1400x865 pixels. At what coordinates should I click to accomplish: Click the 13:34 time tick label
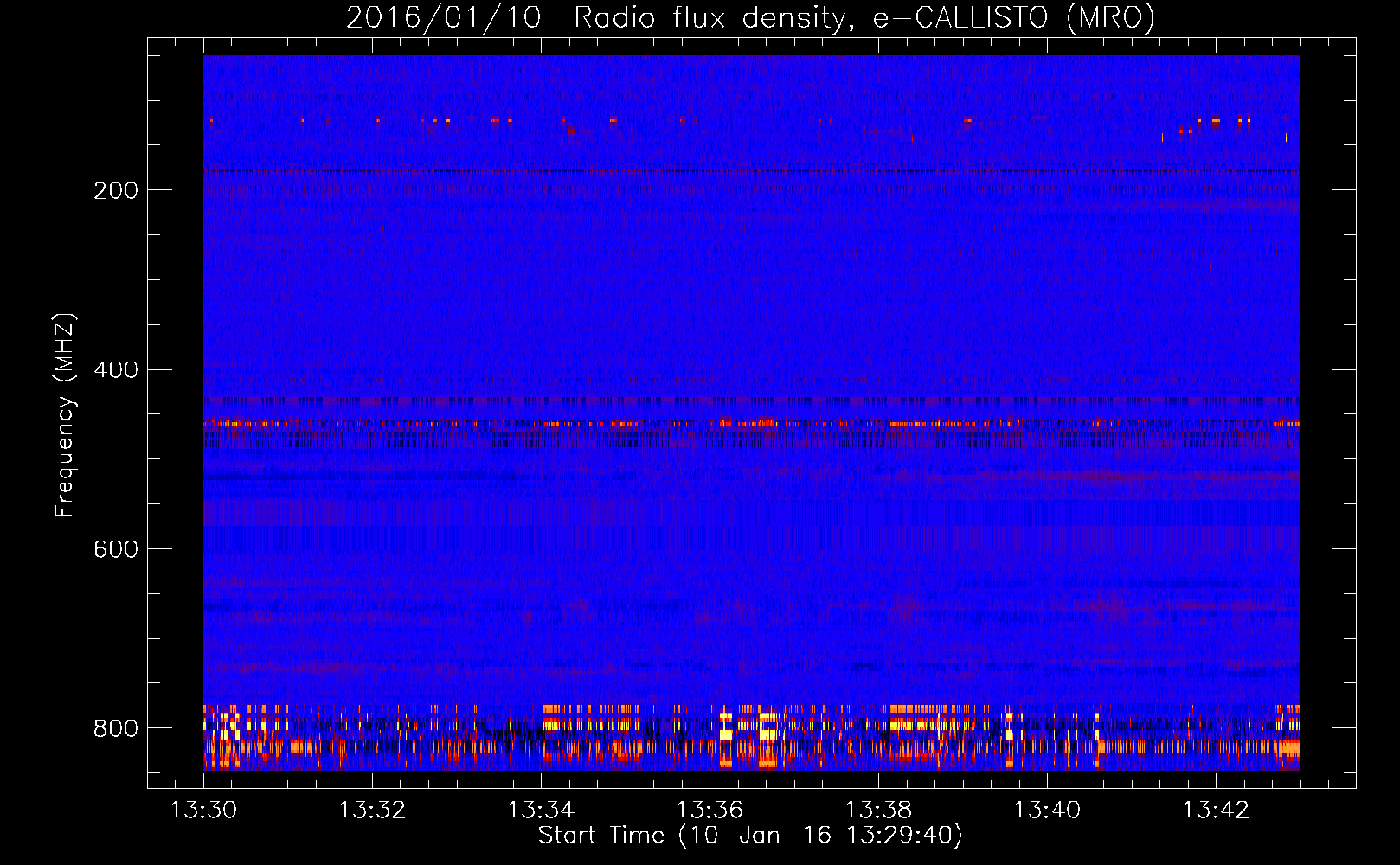point(541,811)
